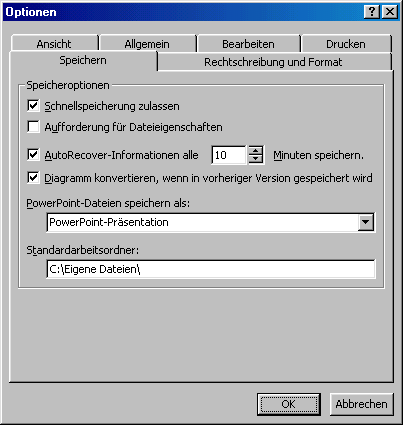Enable Aufforderung für Dateieigenschaften checkbox
This screenshot has height=425, width=403.
coord(33,127)
